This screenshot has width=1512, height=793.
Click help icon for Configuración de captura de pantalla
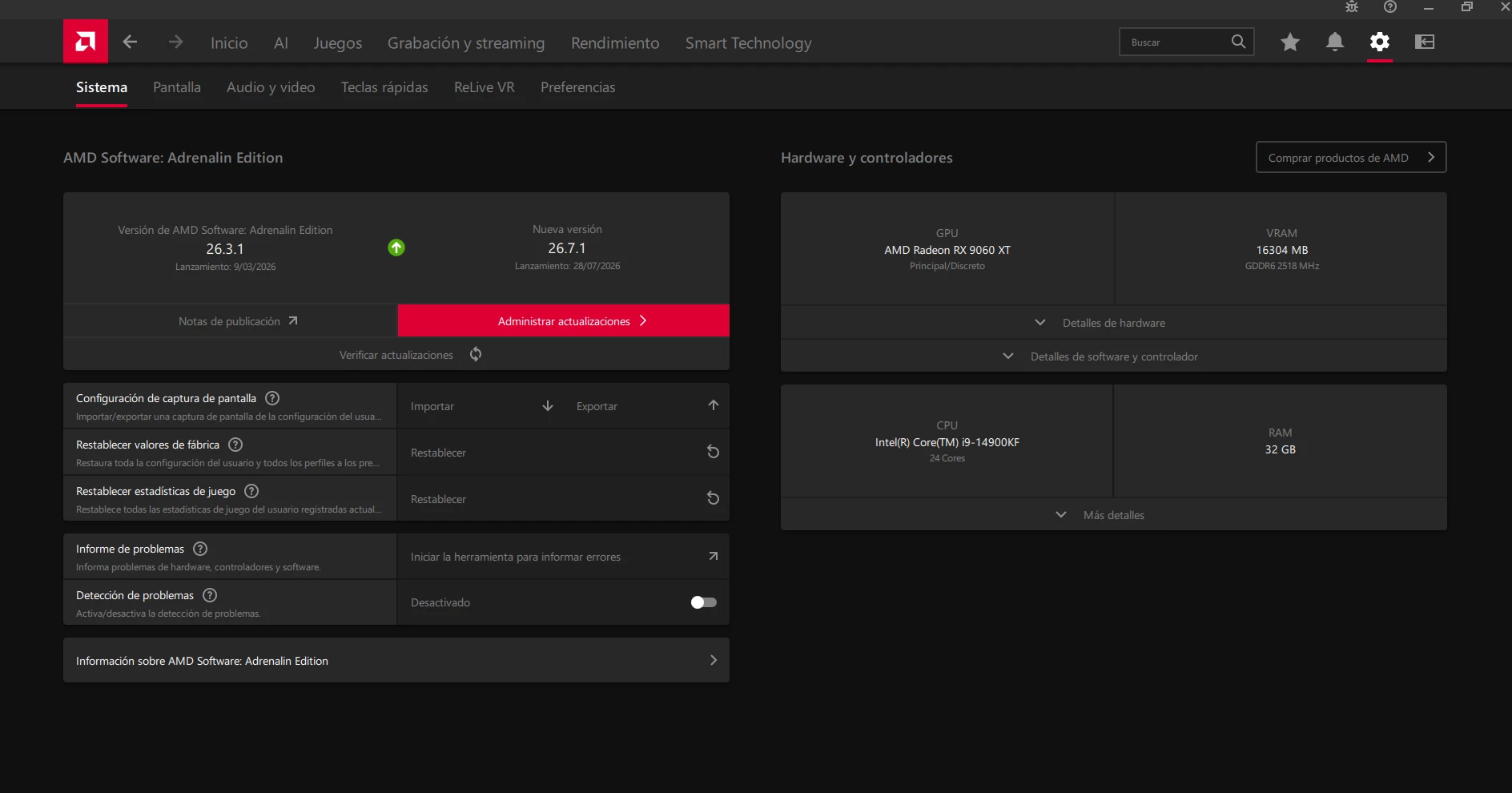(x=272, y=398)
